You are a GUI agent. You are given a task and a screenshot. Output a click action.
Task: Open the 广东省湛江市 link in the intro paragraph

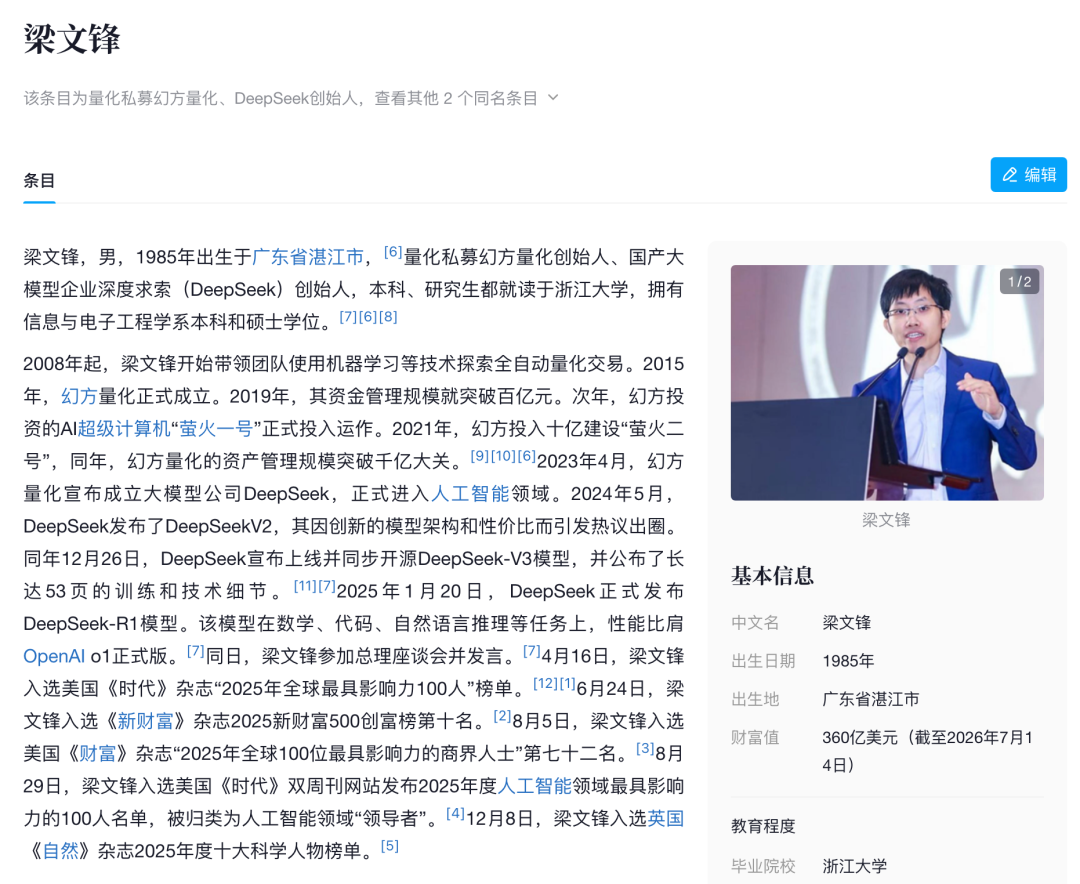[308, 257]
